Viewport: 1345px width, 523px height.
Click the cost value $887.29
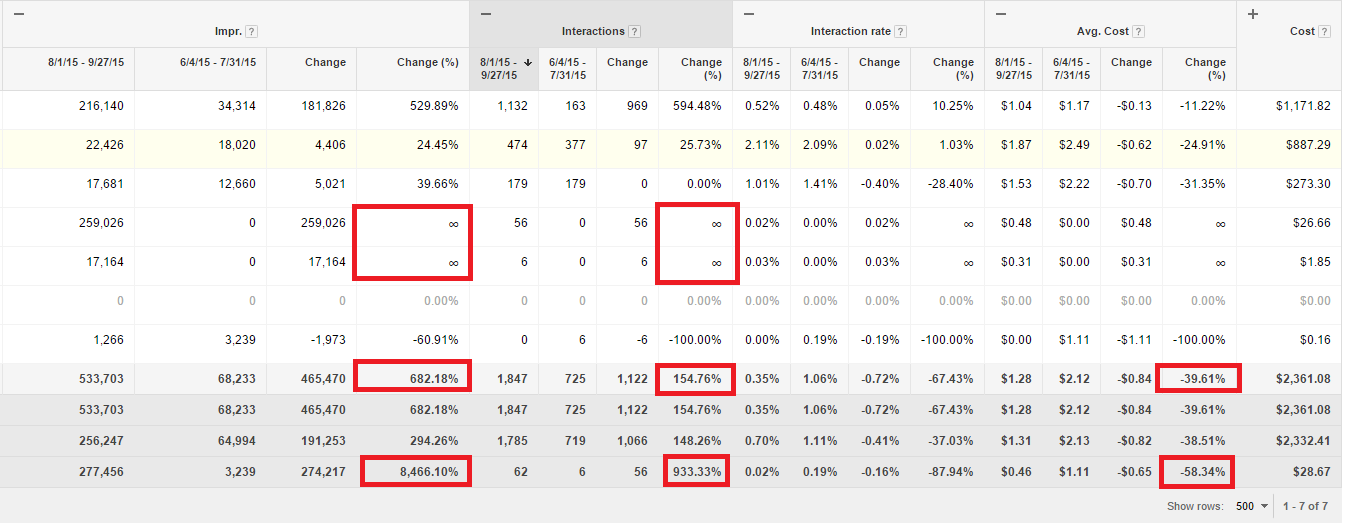click(1308, 145)
